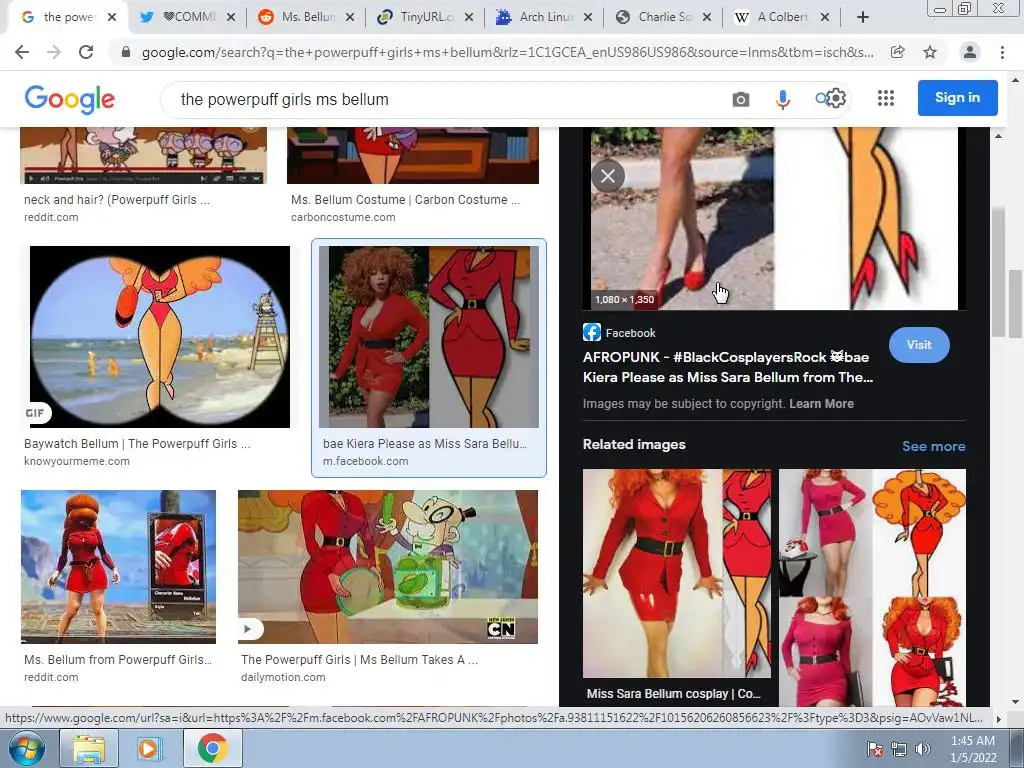Open the second related cosplay collage image

(x=872, y=588)
